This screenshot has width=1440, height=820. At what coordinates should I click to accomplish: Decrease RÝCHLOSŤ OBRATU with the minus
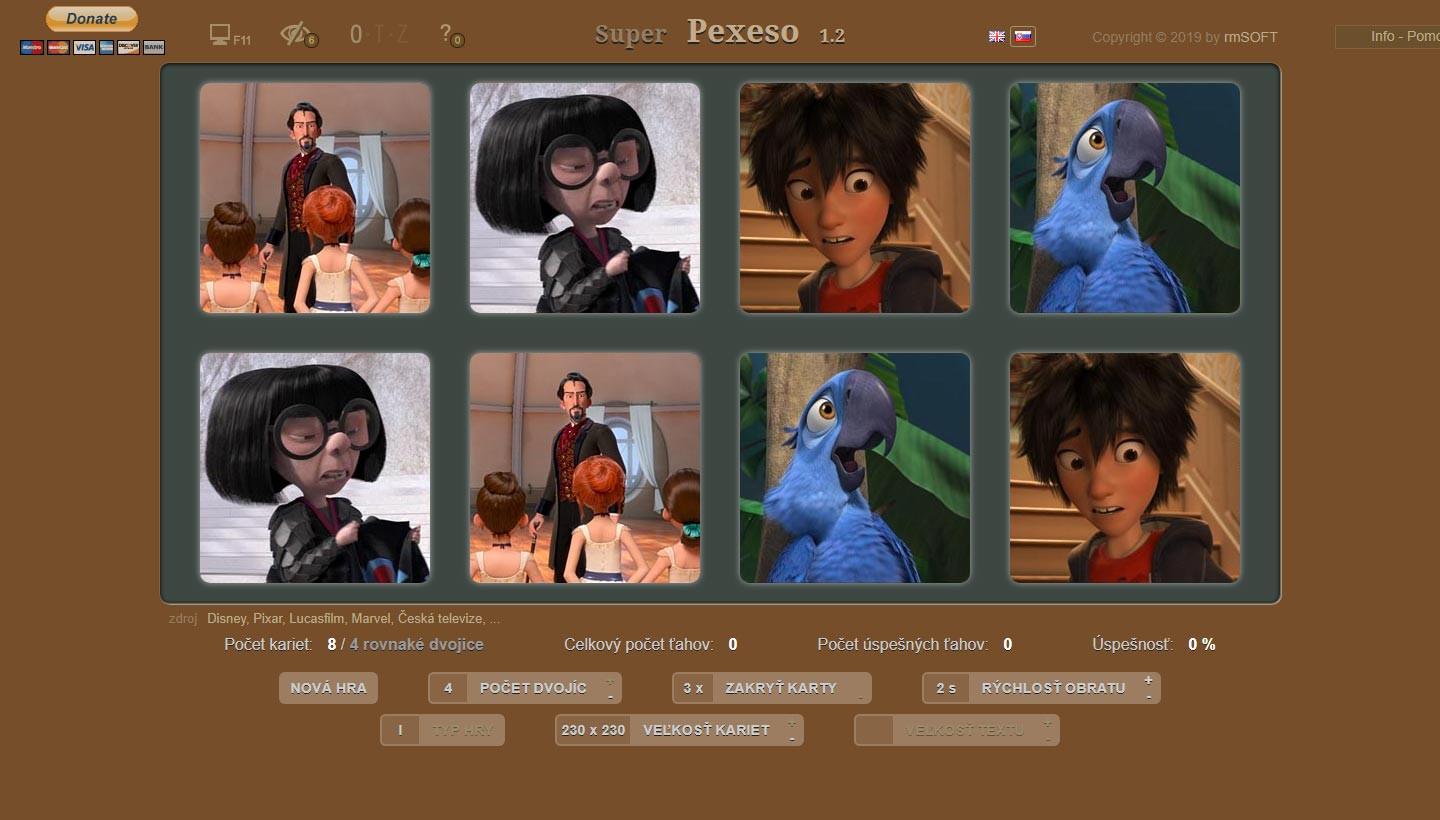pos(1148,696)
